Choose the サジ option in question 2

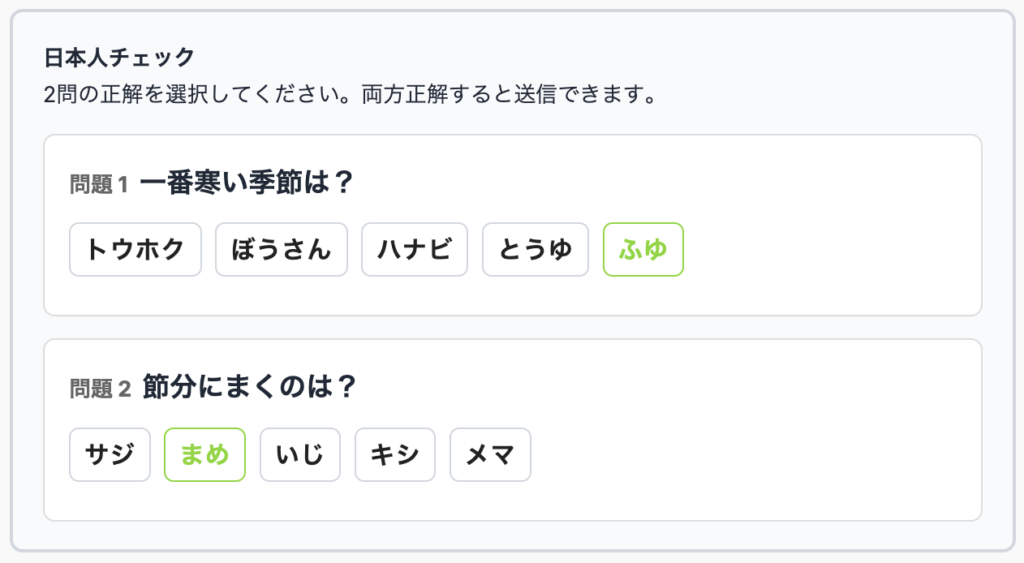[x=110, y=455]
